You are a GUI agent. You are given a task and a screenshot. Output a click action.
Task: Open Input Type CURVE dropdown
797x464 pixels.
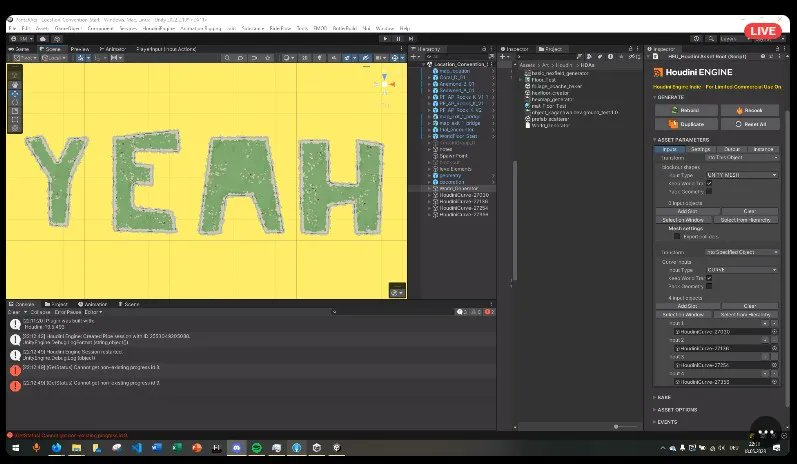pos(742,270)
